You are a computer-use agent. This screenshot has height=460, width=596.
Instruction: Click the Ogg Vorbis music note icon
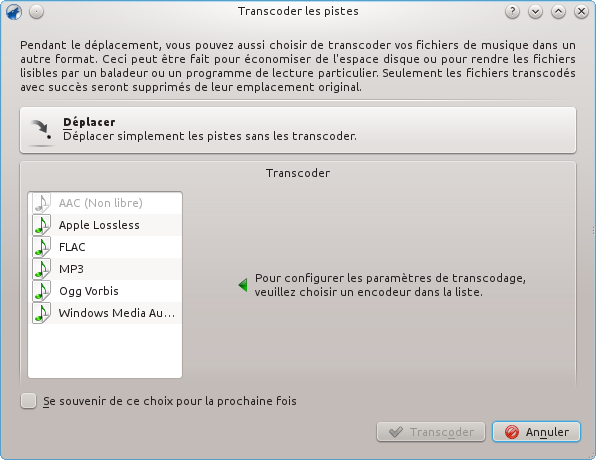click(41, 291)
